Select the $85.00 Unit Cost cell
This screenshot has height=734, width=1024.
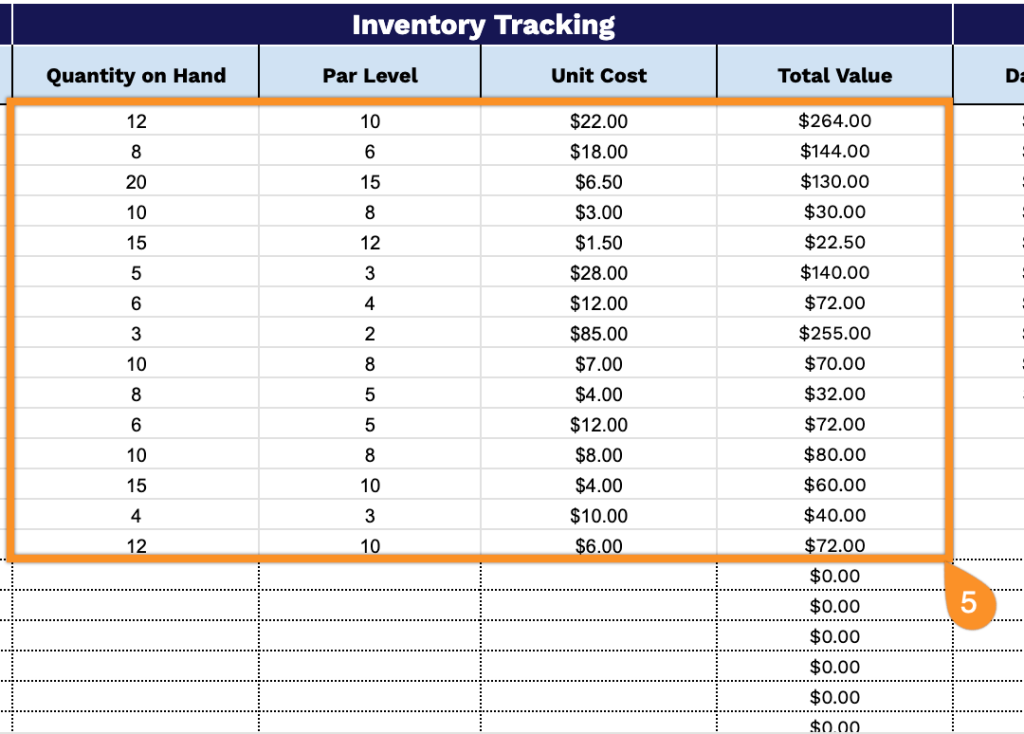click(599, 334)
